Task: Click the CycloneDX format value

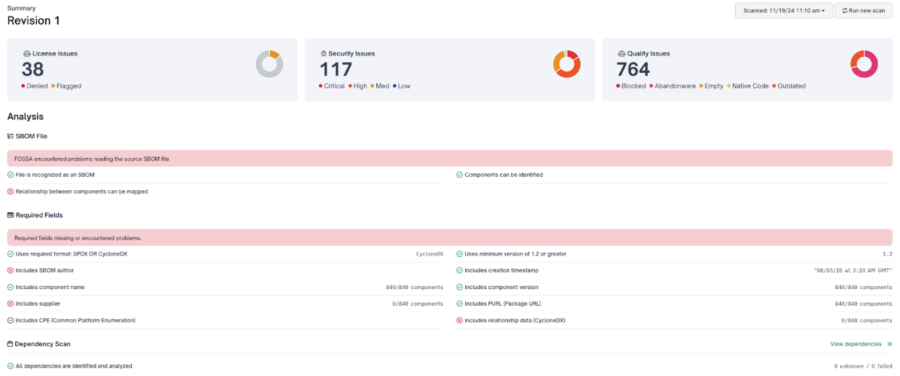Action: pyautogui.click(x=429, y=254)
